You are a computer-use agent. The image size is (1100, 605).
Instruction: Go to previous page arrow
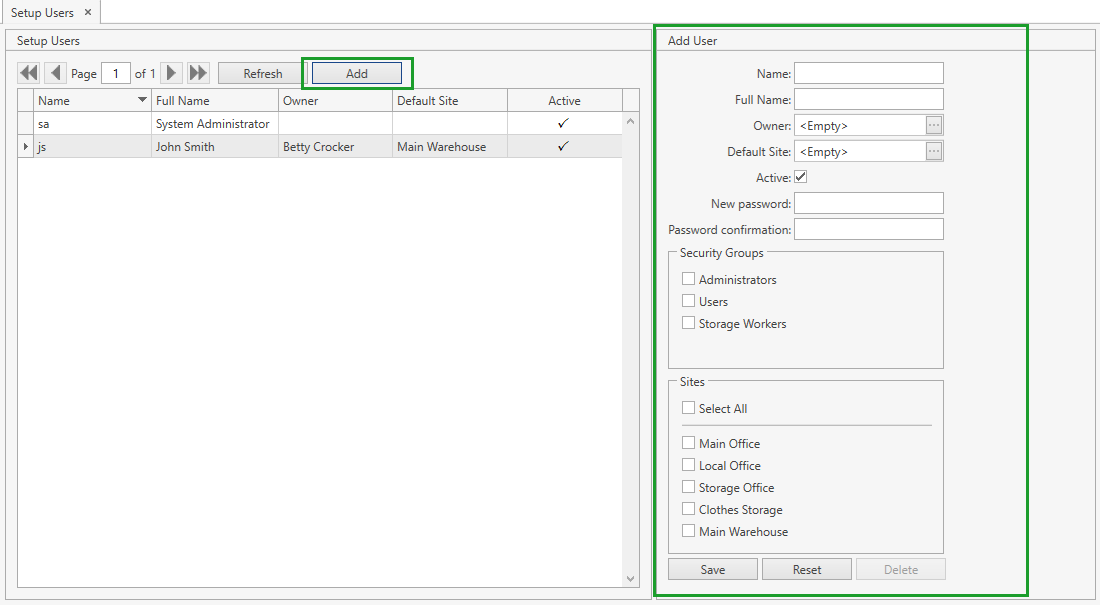point(55,73)
